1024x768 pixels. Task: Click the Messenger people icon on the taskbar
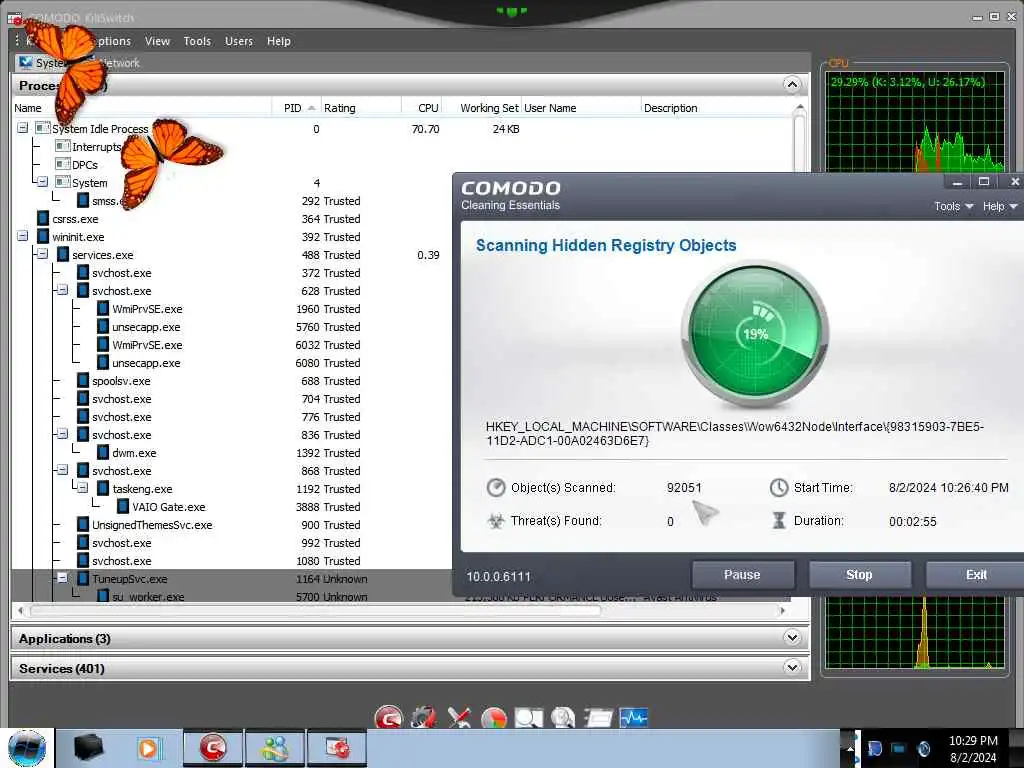[x=275, y=748]
